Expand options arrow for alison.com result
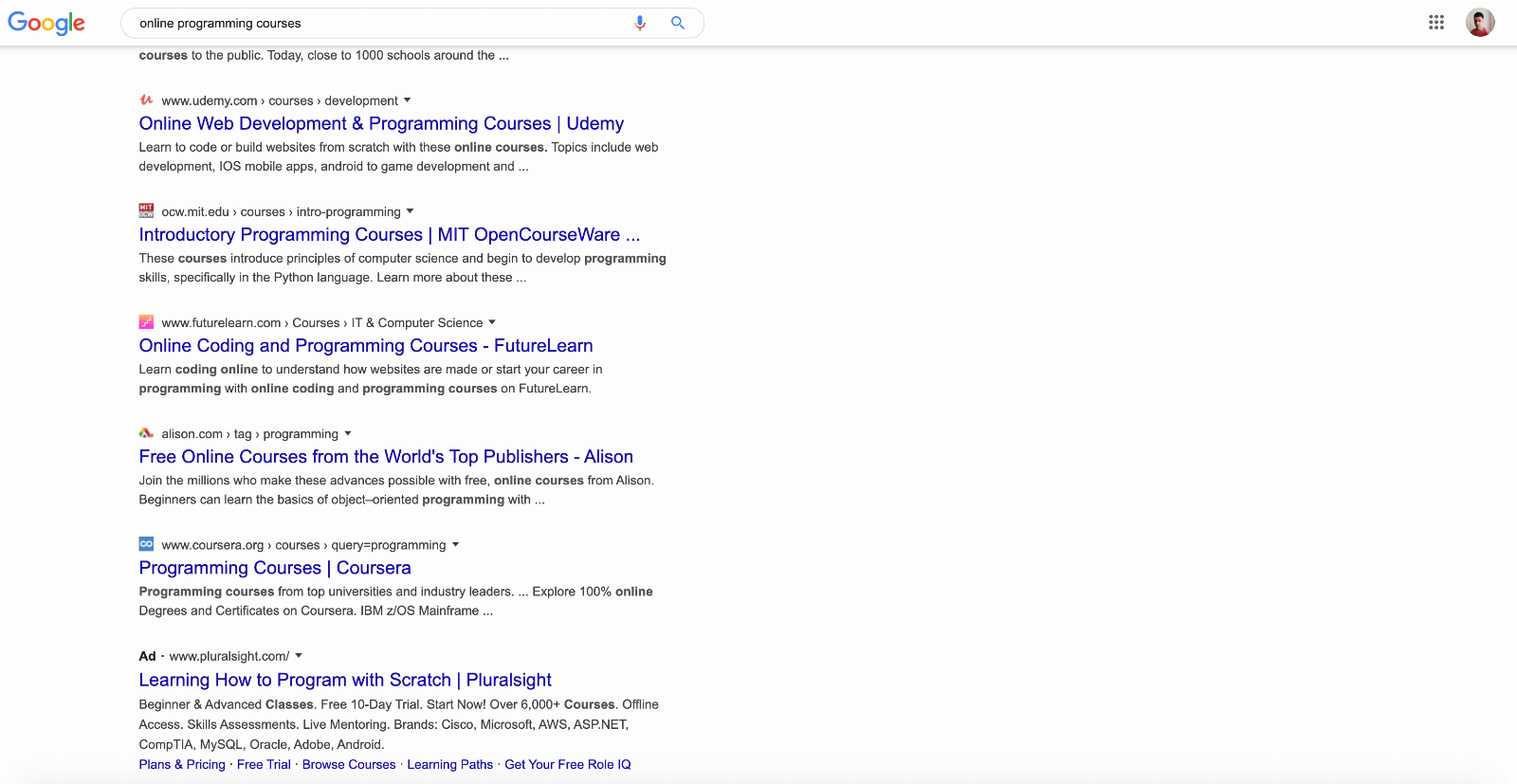This screenshot has height=784, width=1517. [348, 433]
